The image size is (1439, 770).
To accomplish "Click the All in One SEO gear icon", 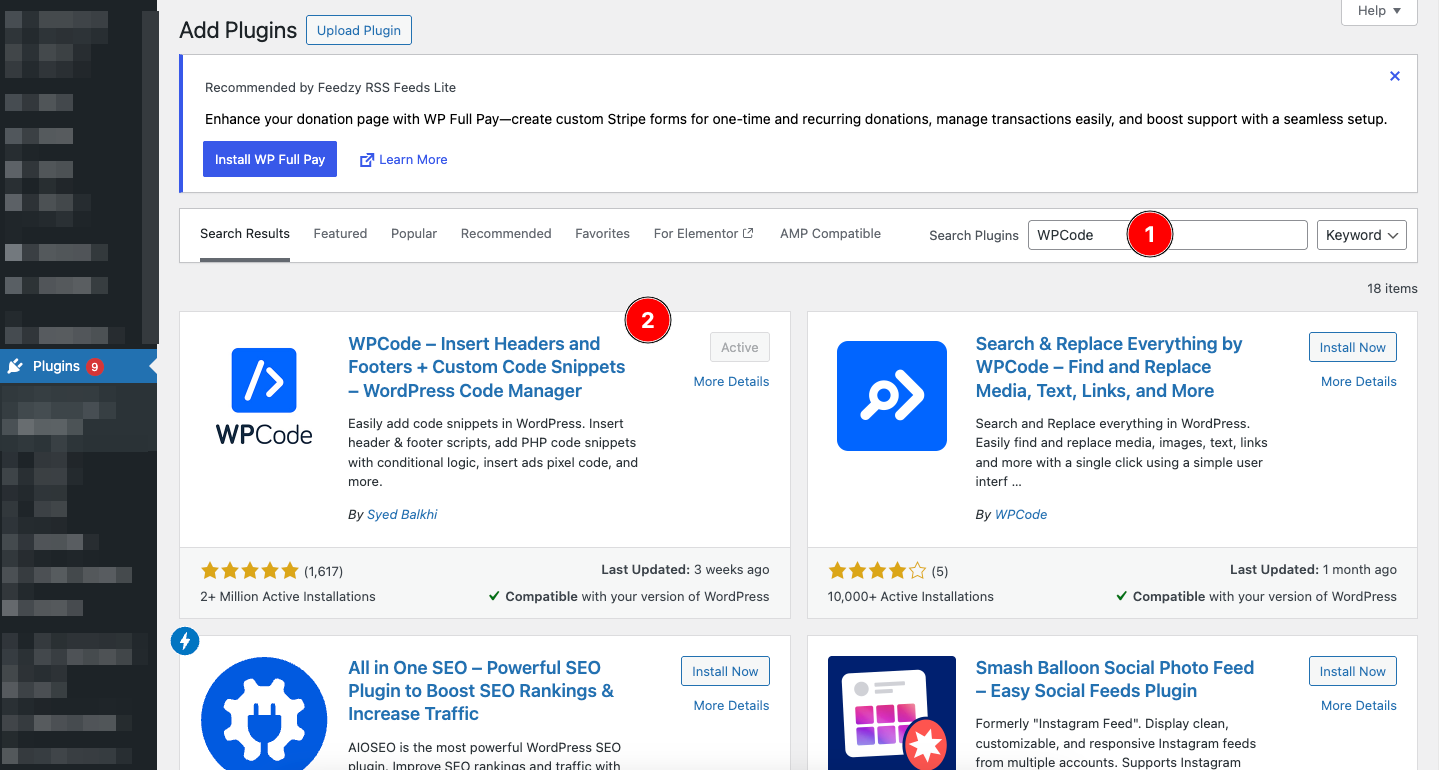I will coord(264,714).
